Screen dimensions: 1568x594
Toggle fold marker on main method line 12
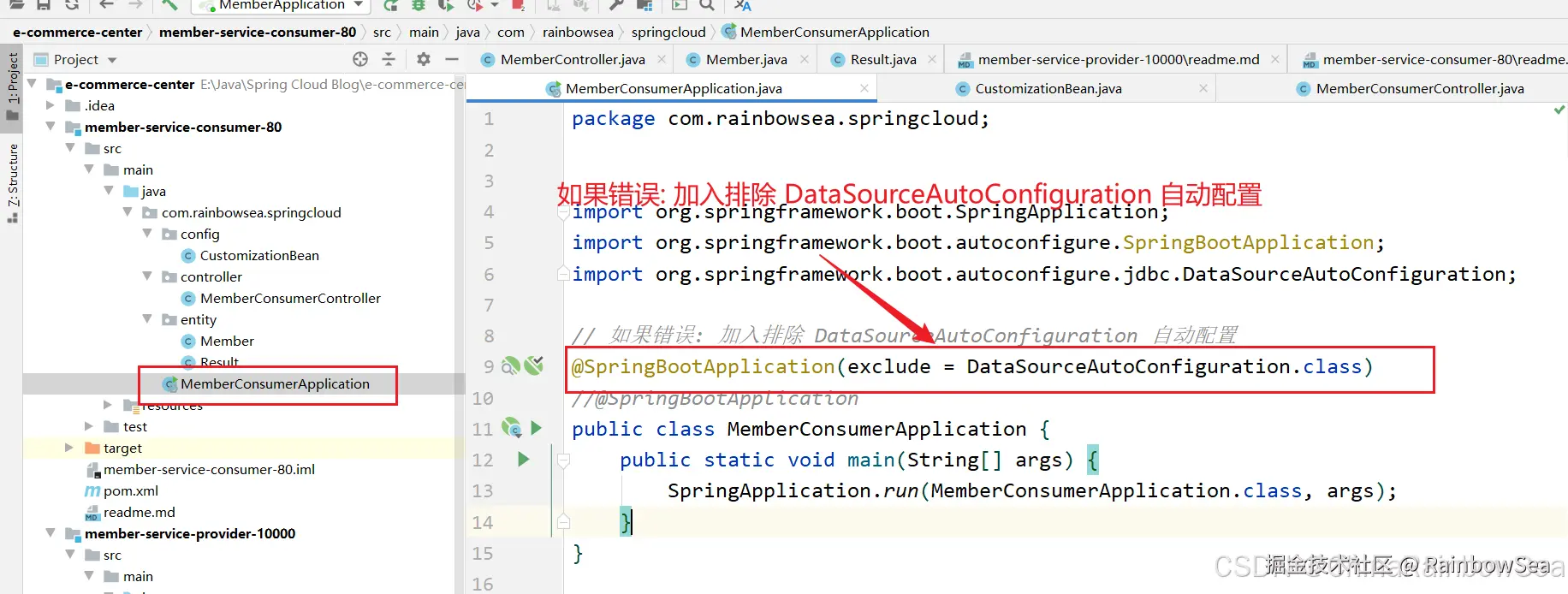tap(563, 460)
